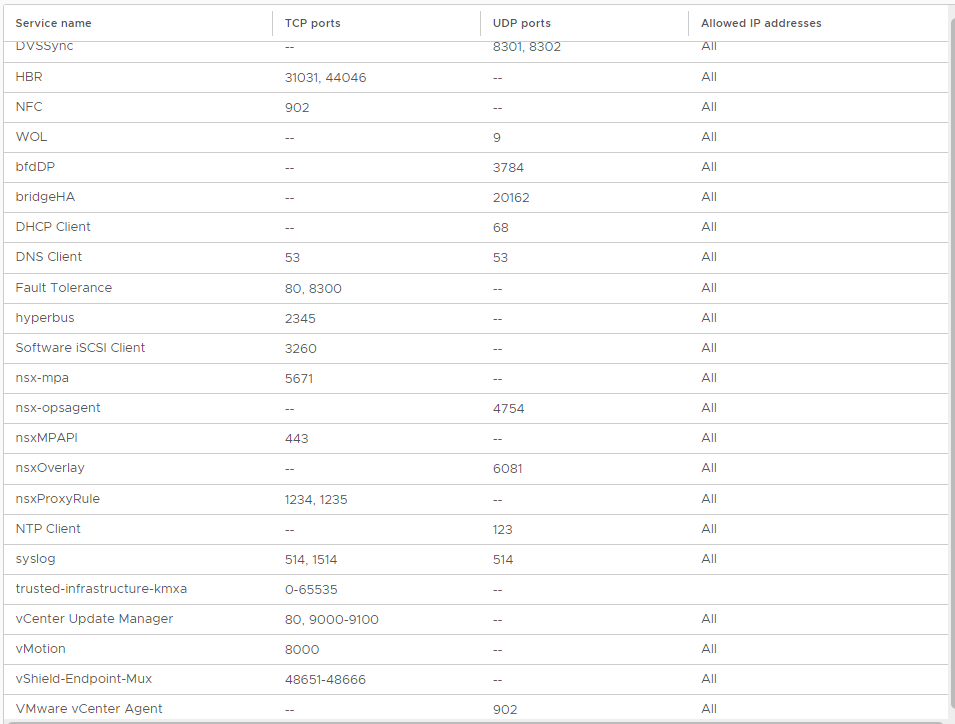Image resolution: width=955 pixels, height=724 pixels.
Task: Click Fault Tolerance service row
Action: click(x=476, y=288)
